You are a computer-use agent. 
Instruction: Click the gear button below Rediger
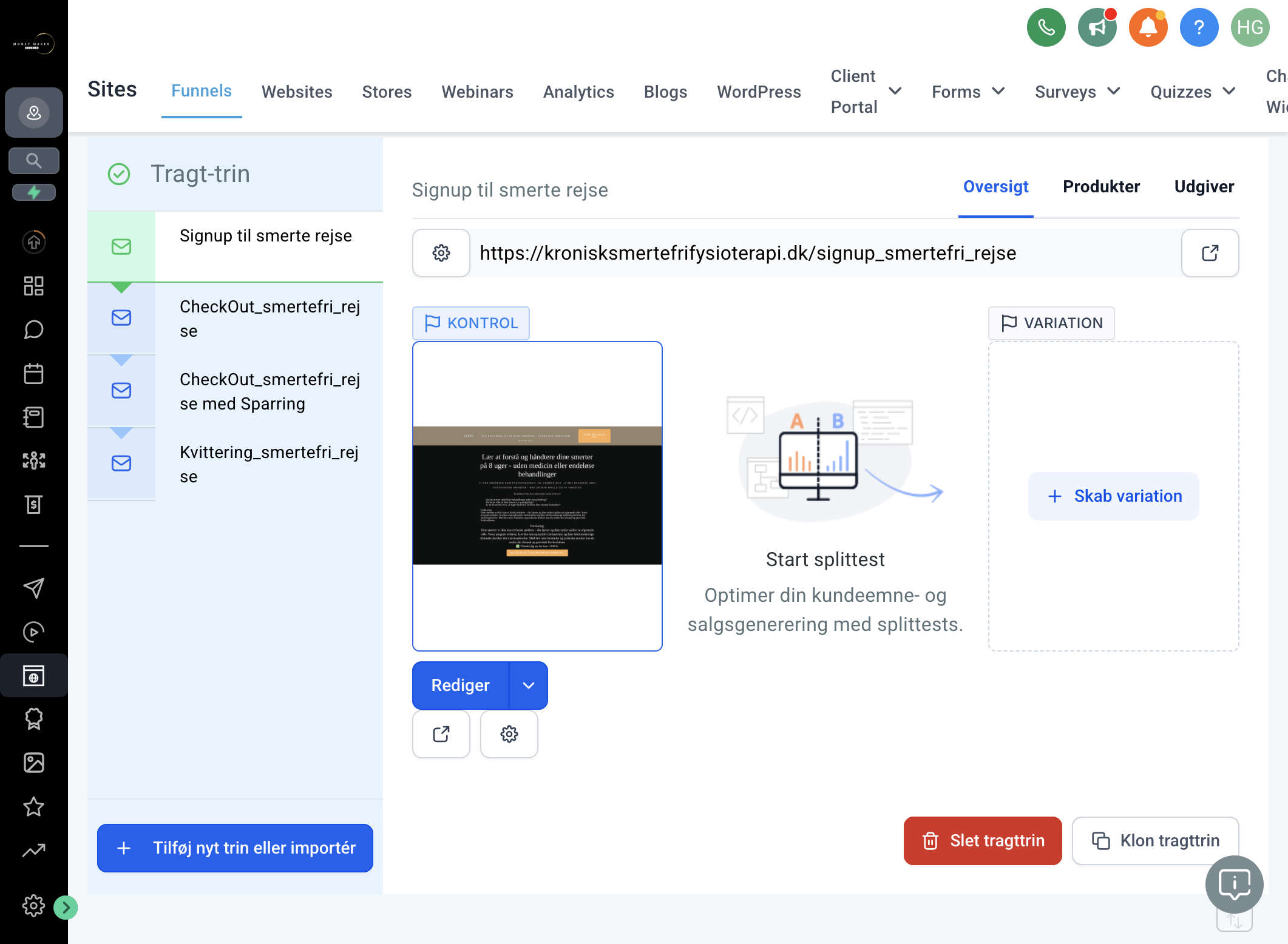(x=509, y=734)
